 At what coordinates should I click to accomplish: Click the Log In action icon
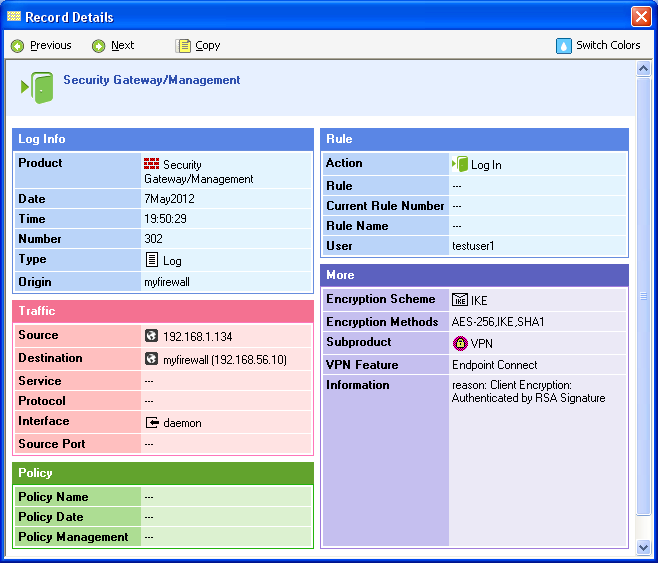pos(460,164)
